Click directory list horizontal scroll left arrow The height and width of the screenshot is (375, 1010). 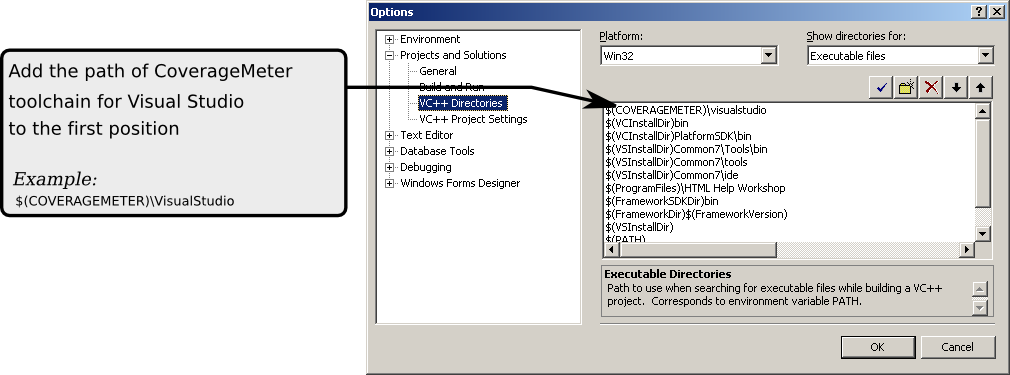(x=611, y=249)
